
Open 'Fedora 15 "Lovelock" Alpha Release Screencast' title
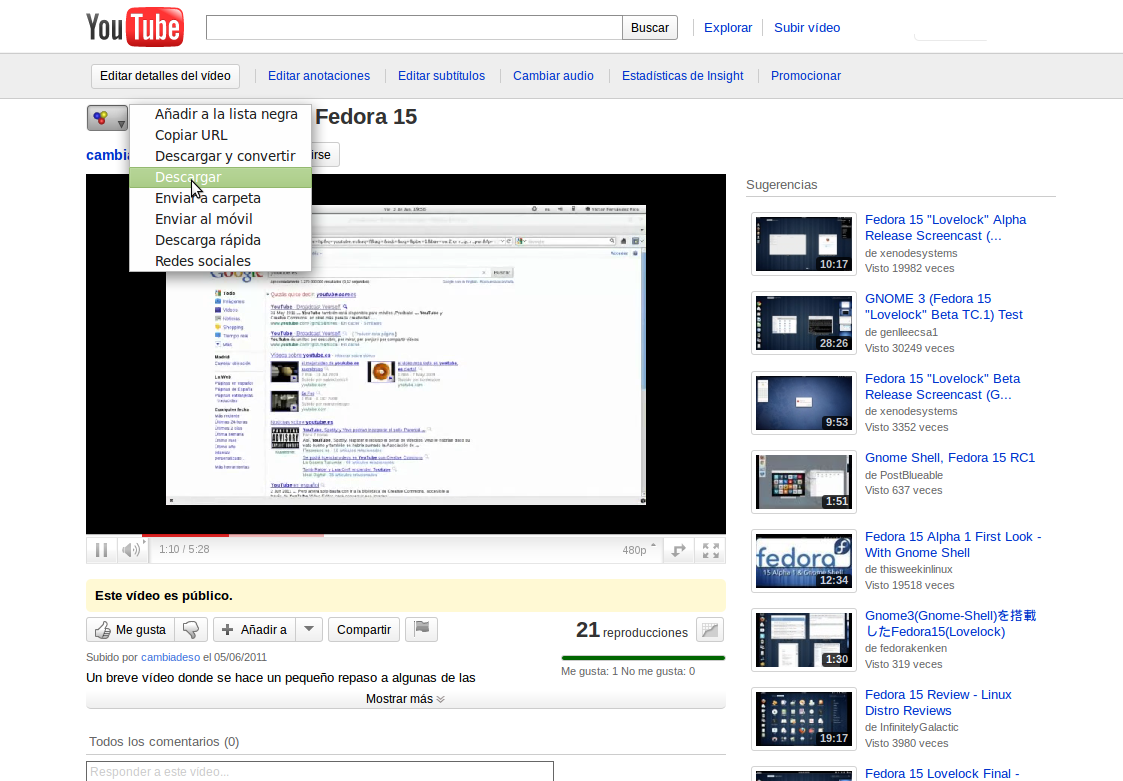click(945, 228)
